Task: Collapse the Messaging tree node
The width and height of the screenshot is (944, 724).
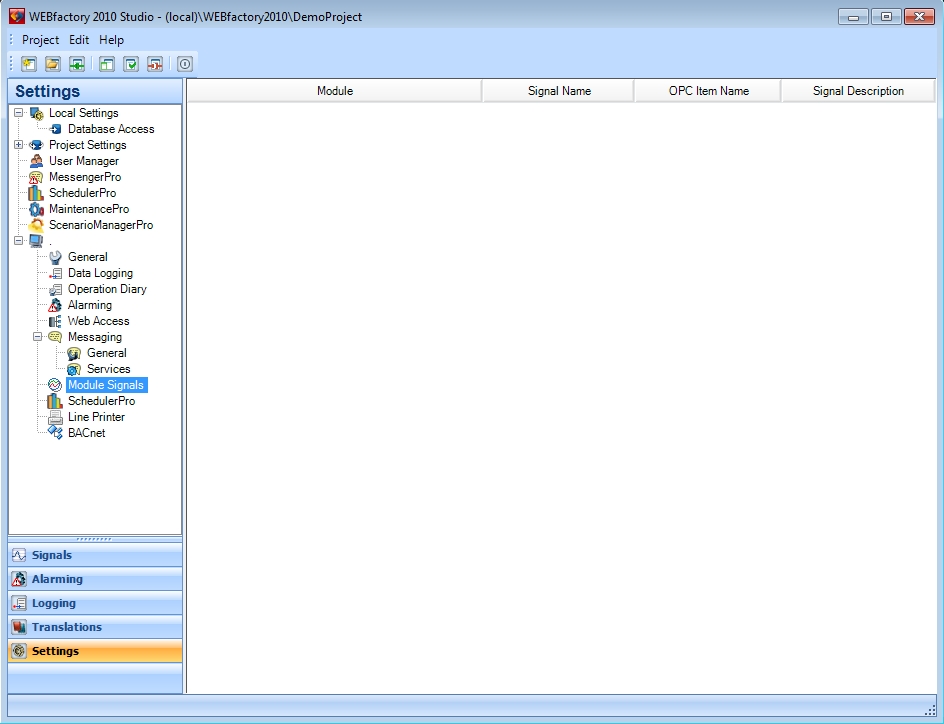Action: 38,337
